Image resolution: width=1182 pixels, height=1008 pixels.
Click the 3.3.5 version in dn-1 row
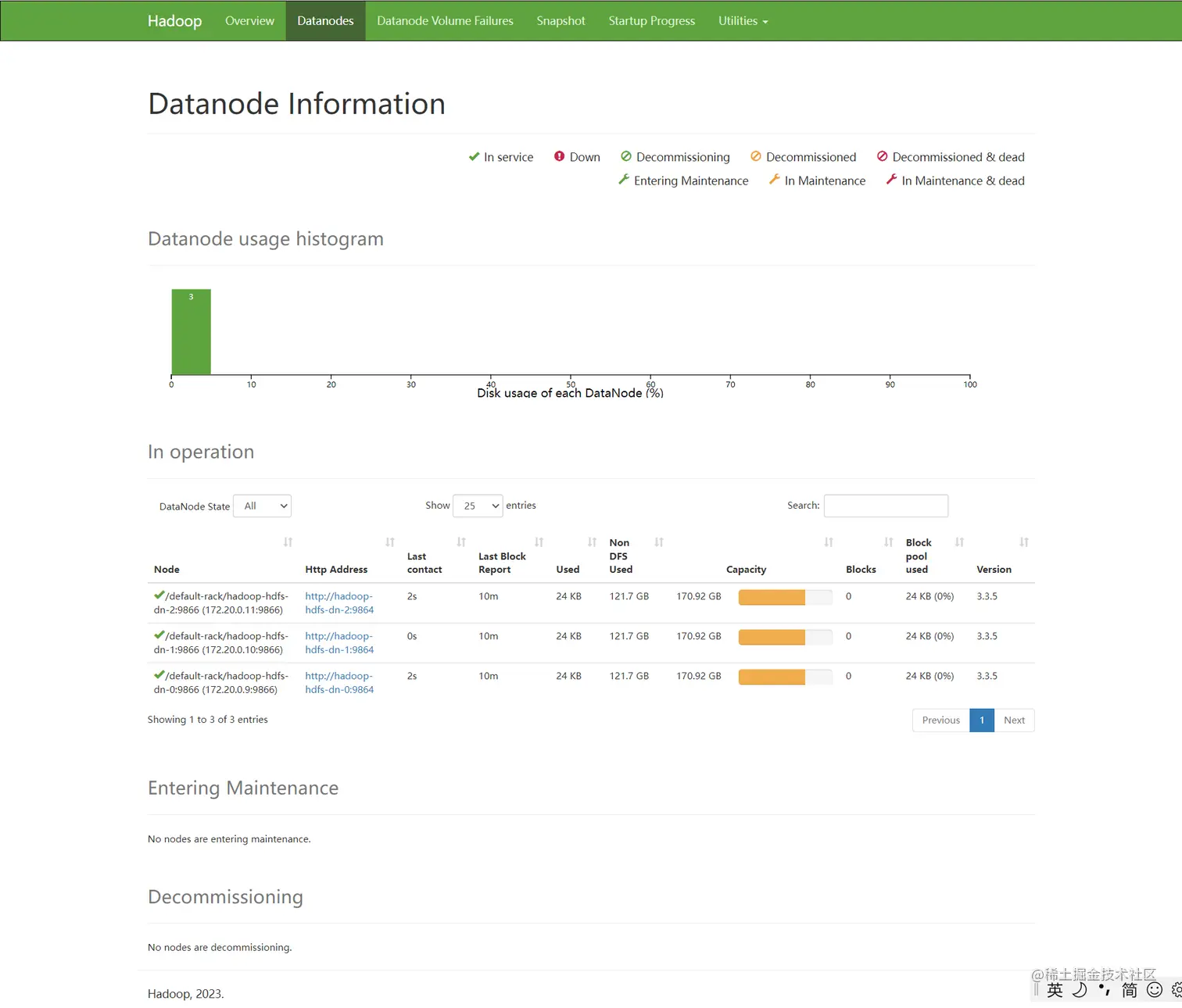pos(987,636)
